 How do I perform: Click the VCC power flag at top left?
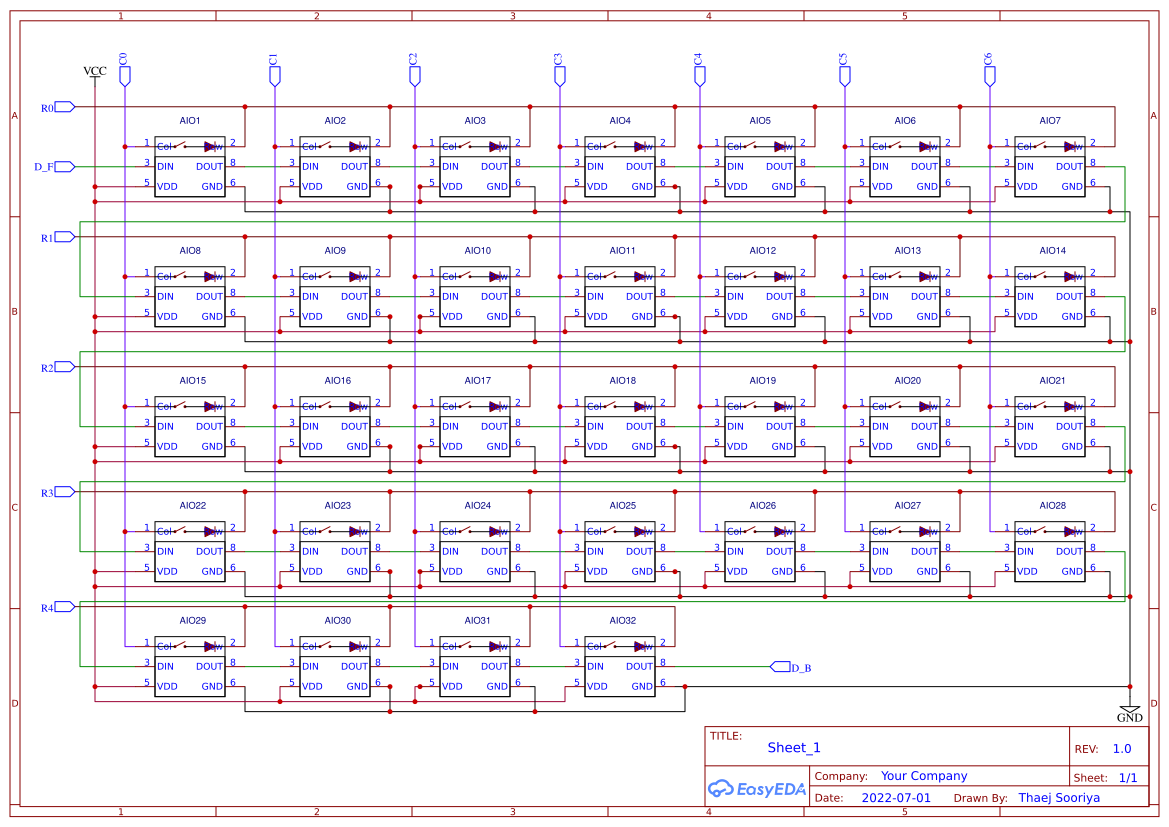(93, 71)
